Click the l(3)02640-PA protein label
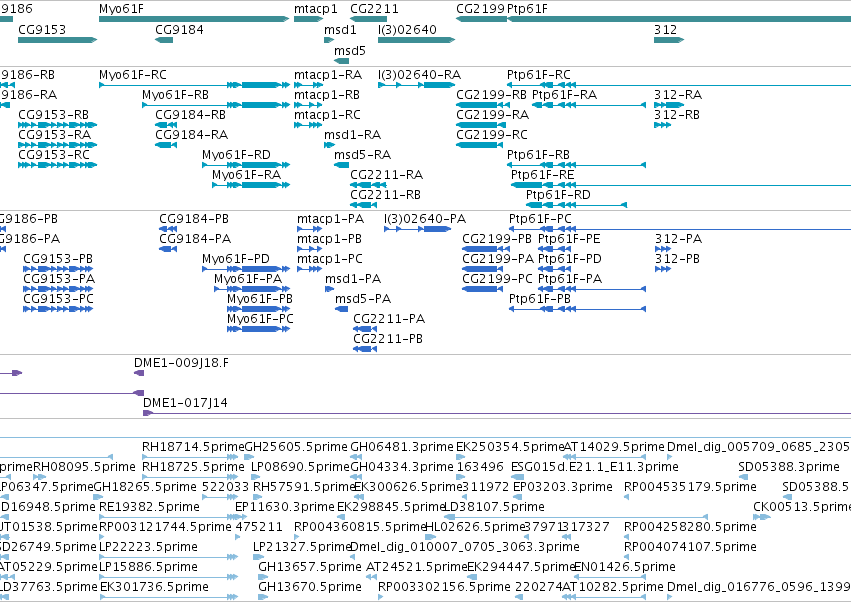The height and width of the screenshot is (602, 851). click(x=425, y=218)
